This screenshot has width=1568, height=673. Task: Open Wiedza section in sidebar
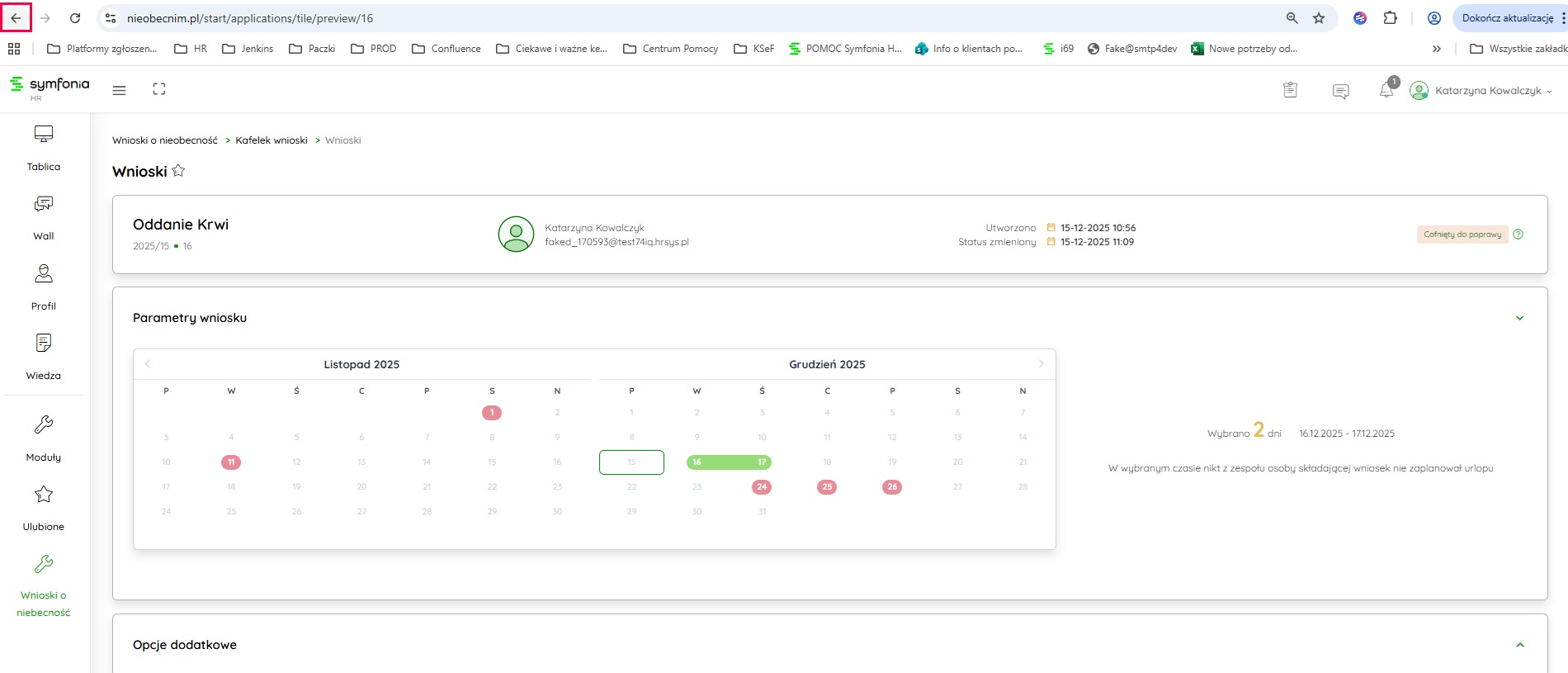(x=44, y=356)
